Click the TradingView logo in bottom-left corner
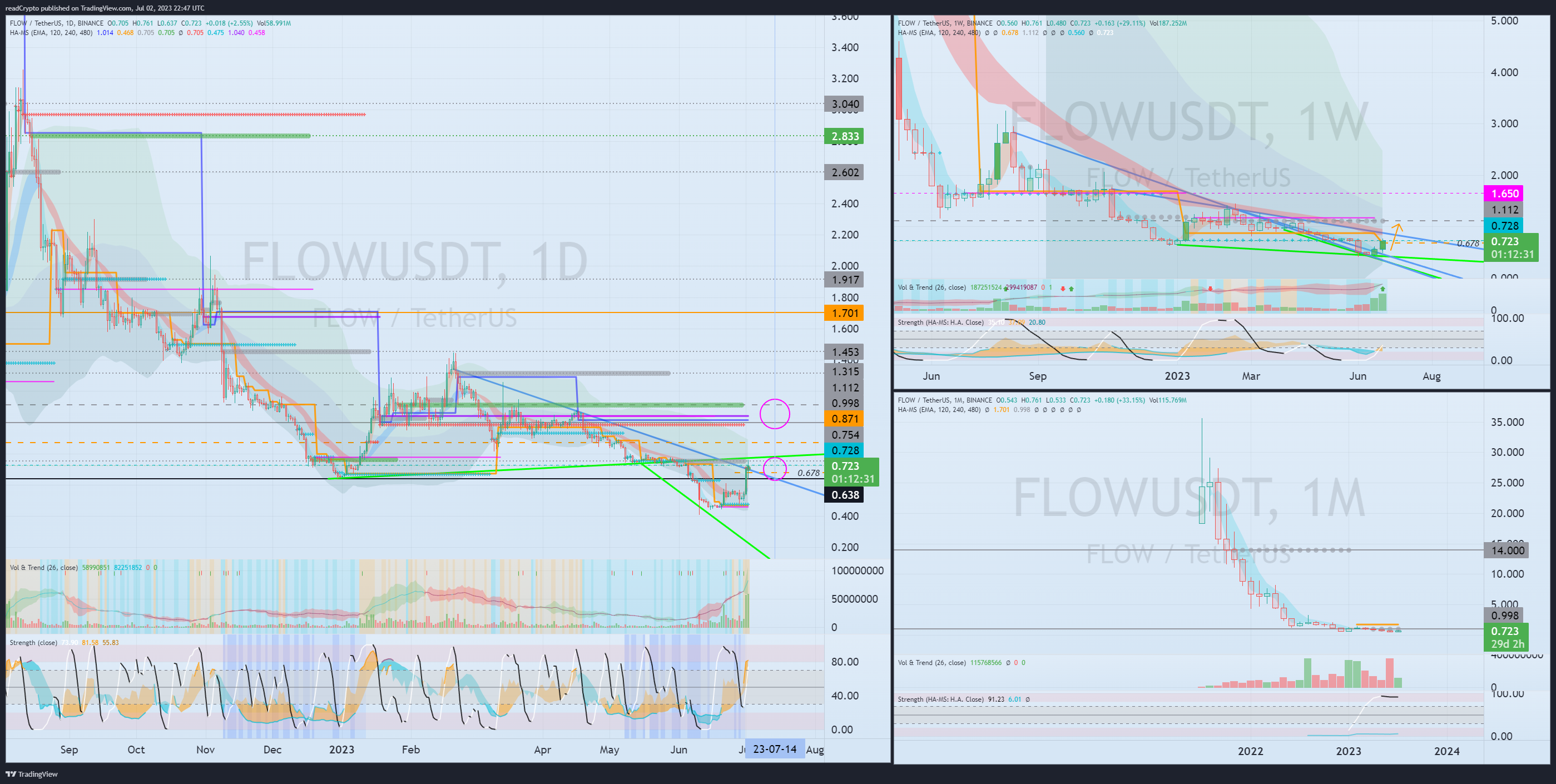This screenshot has width=1556, height=784. pyautogui.click(x=31, y=774)
